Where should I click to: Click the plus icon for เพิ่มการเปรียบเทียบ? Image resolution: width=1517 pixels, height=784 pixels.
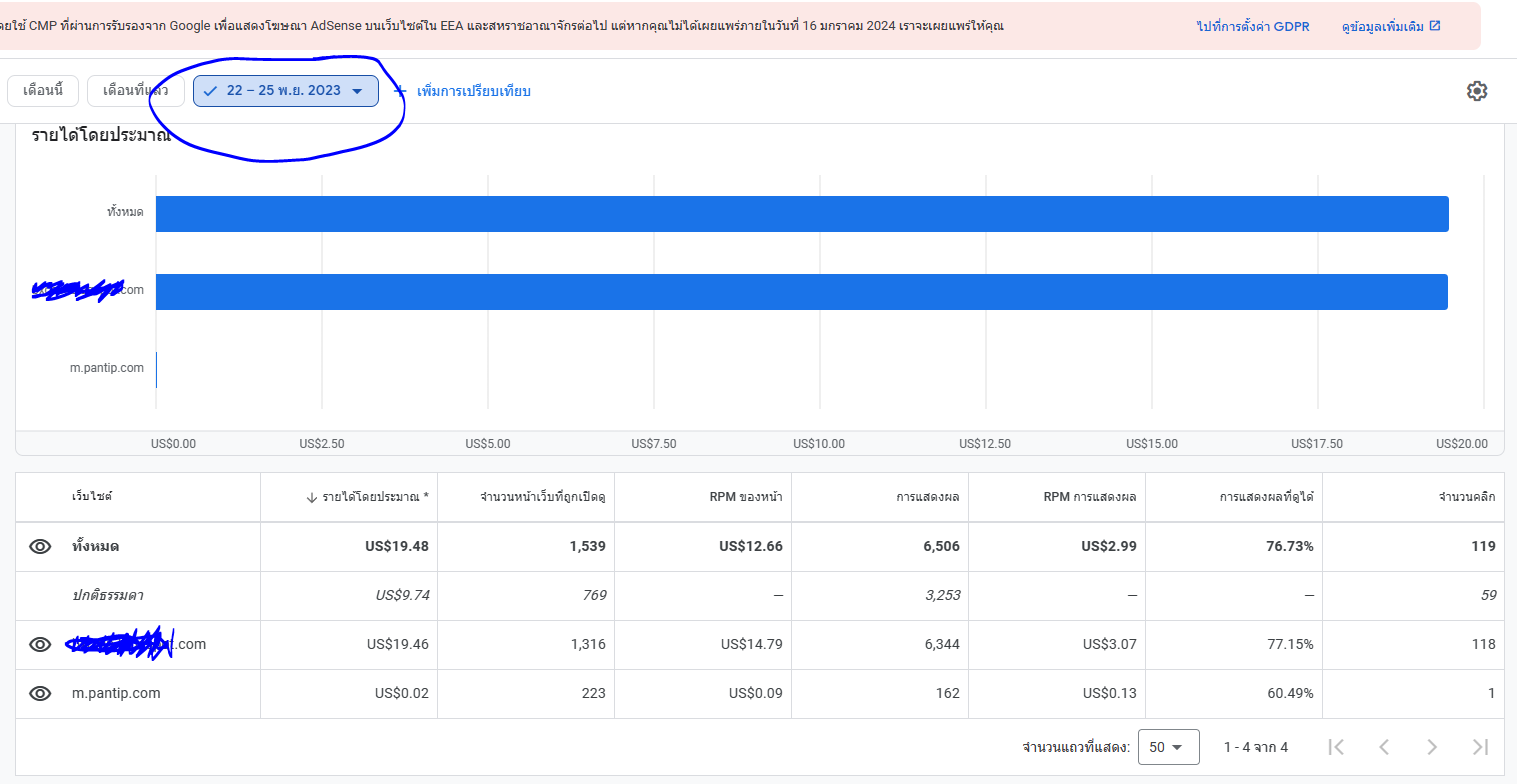point(400,91)
